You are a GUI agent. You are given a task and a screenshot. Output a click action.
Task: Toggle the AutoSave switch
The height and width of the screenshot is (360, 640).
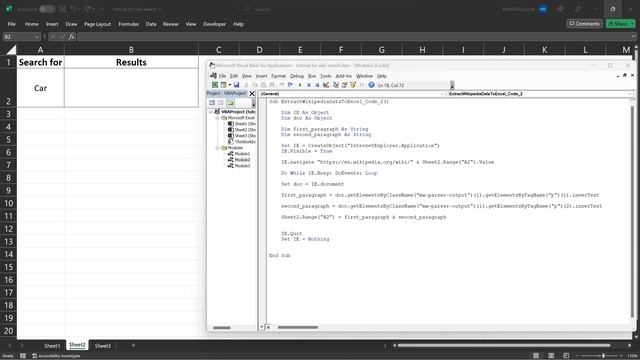click(x=47, y=9)
